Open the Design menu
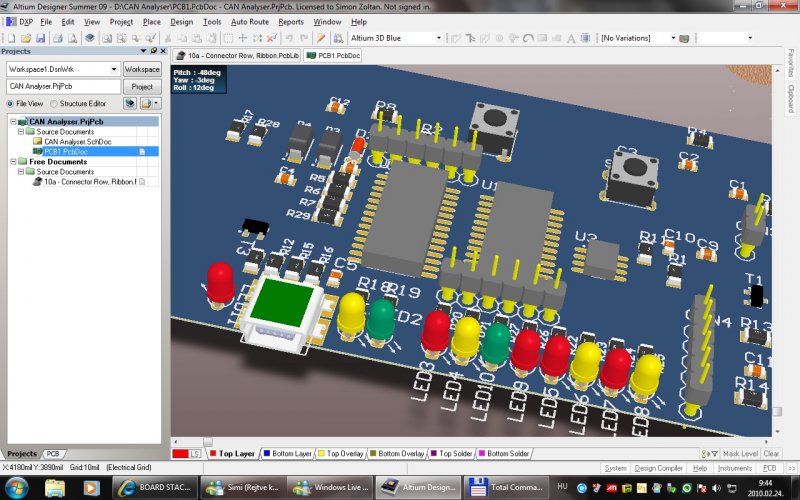This screenshot has width=800, height=500. point(182,22)
